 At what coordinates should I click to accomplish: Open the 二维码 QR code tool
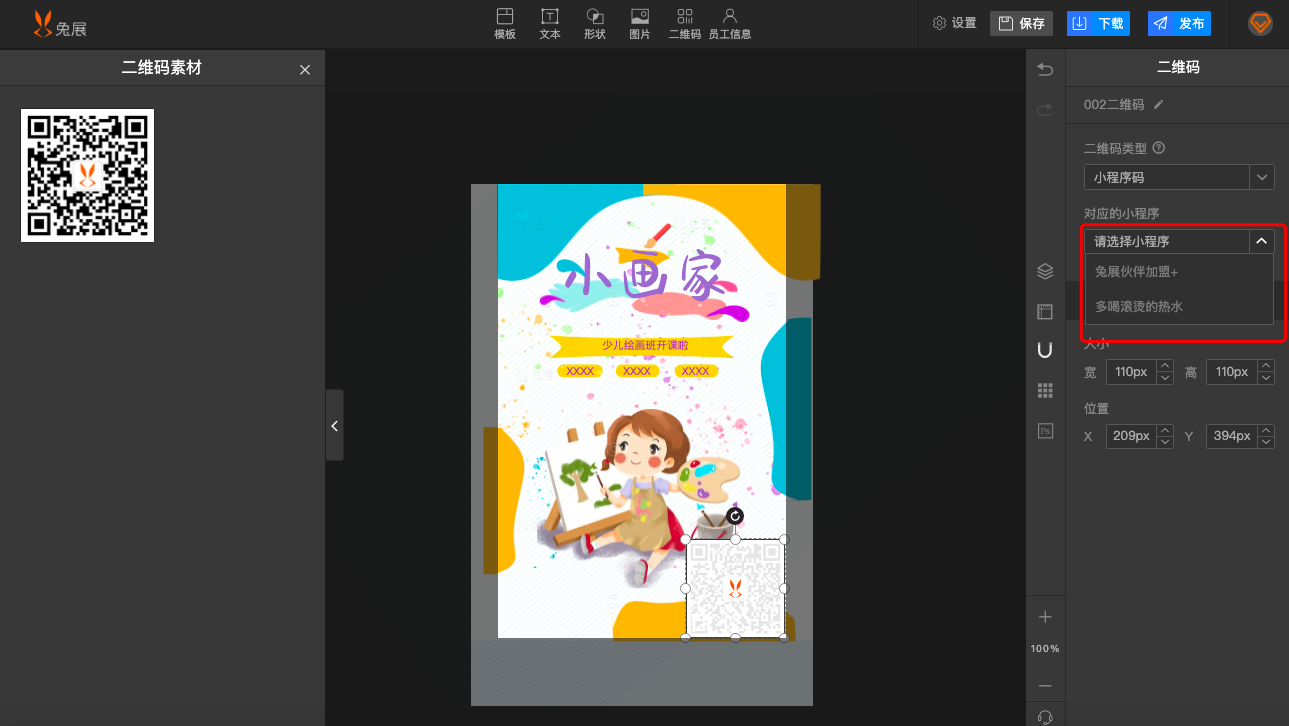(685, 24)
